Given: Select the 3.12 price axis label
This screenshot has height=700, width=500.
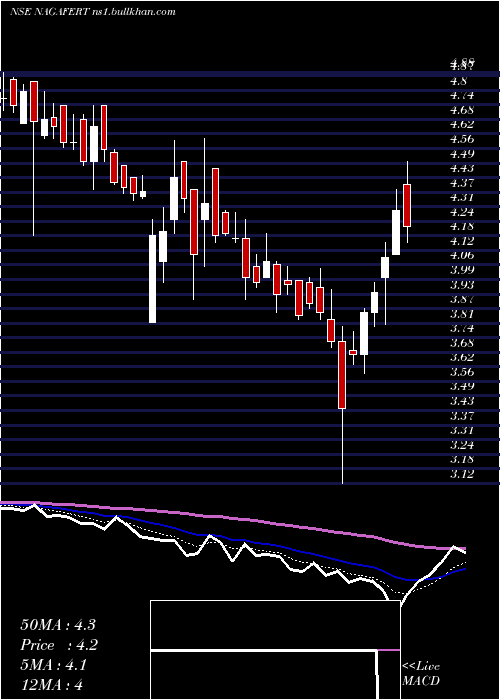Looking at the screenshot, I should click(462, 474).
